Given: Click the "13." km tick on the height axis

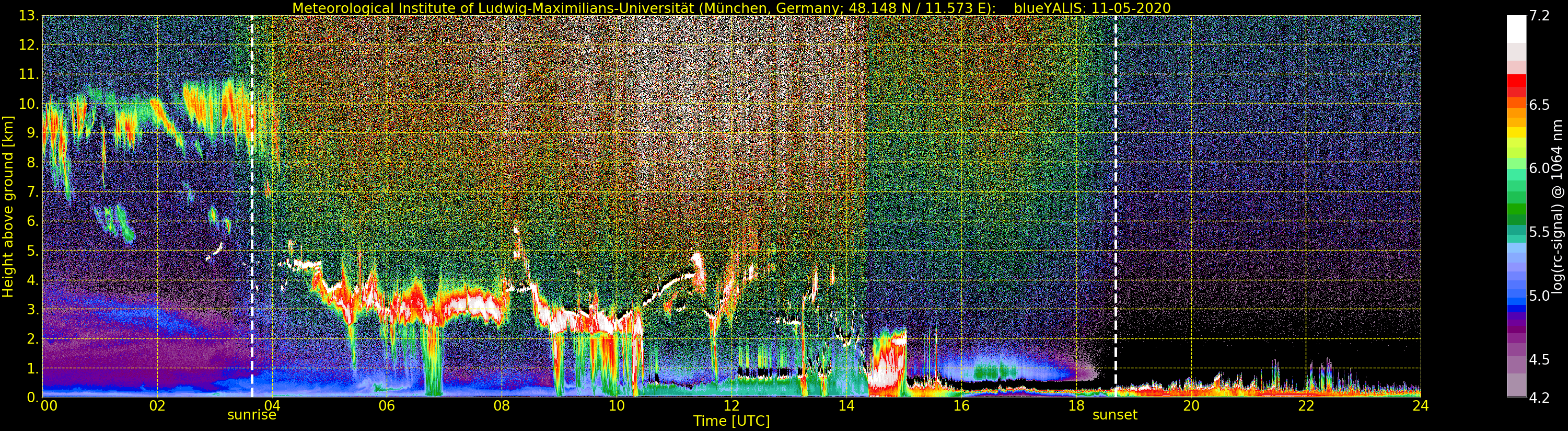Looking at the screenshot, I should point(29,16).
